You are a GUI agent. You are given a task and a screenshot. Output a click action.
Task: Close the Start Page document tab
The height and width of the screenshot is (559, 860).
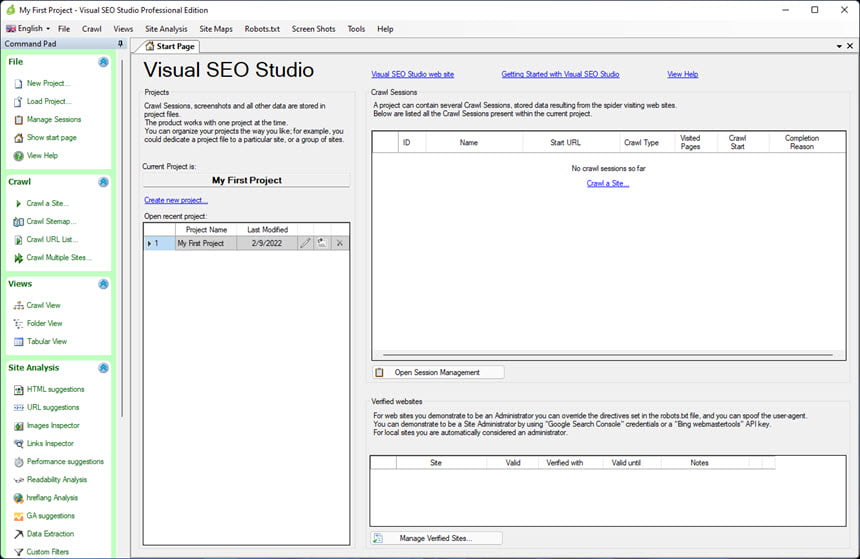pyautogui.click(x=850, y=46)
